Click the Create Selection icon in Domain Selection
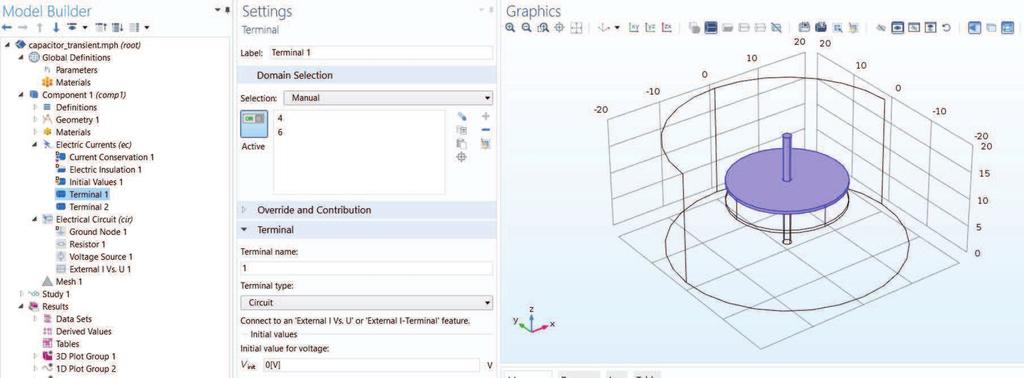1024x378 pixels. coord(462,116)
